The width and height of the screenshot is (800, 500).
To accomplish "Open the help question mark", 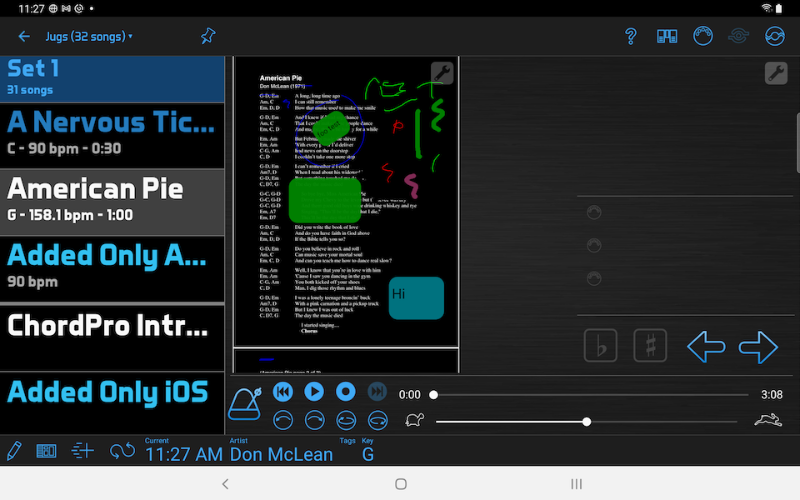I will click(x=631, y=37).
